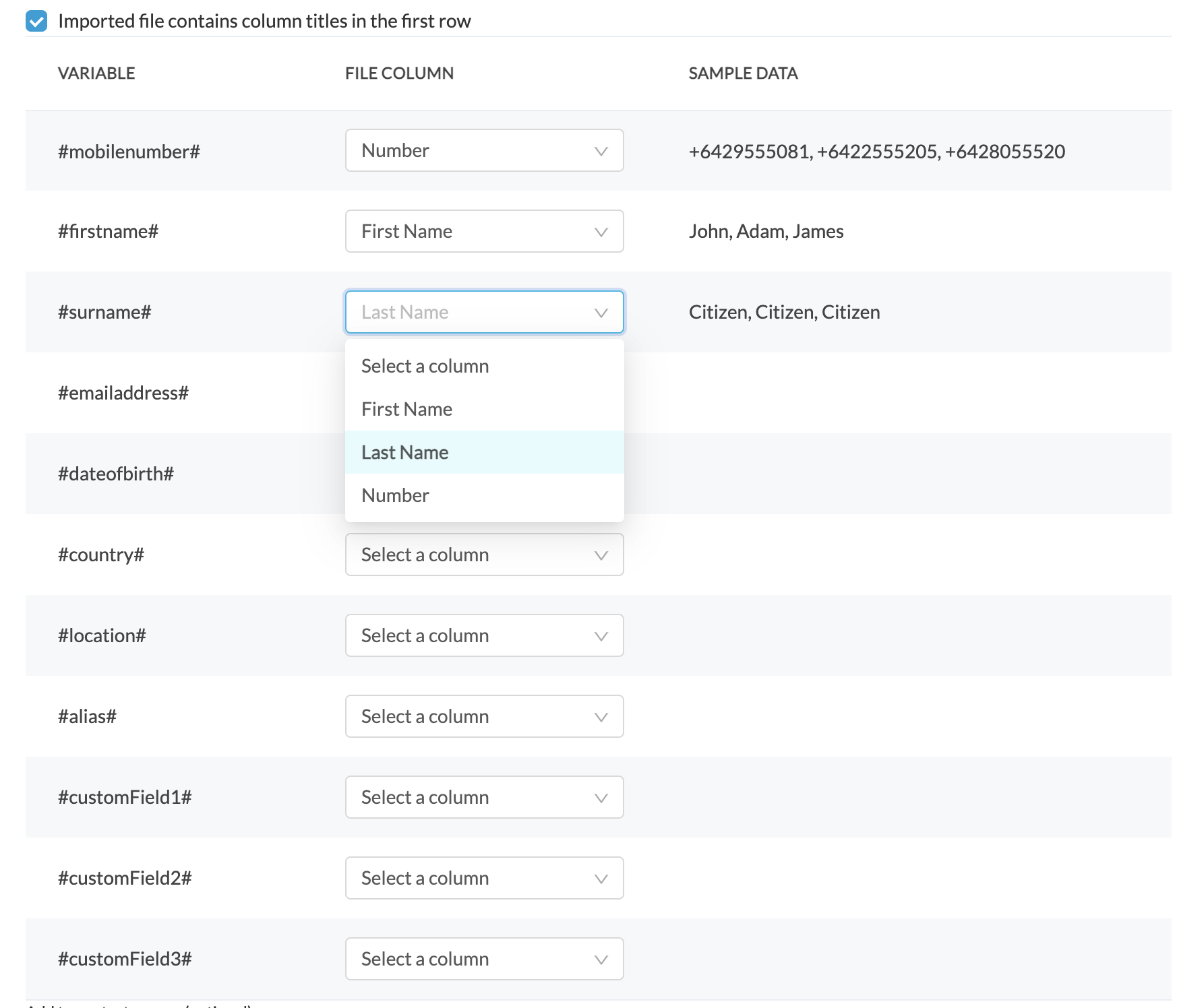Screen dimensions: 1177x1008
Task: Uncheck the column titles in first row checkbox
Action: (35, 21)
